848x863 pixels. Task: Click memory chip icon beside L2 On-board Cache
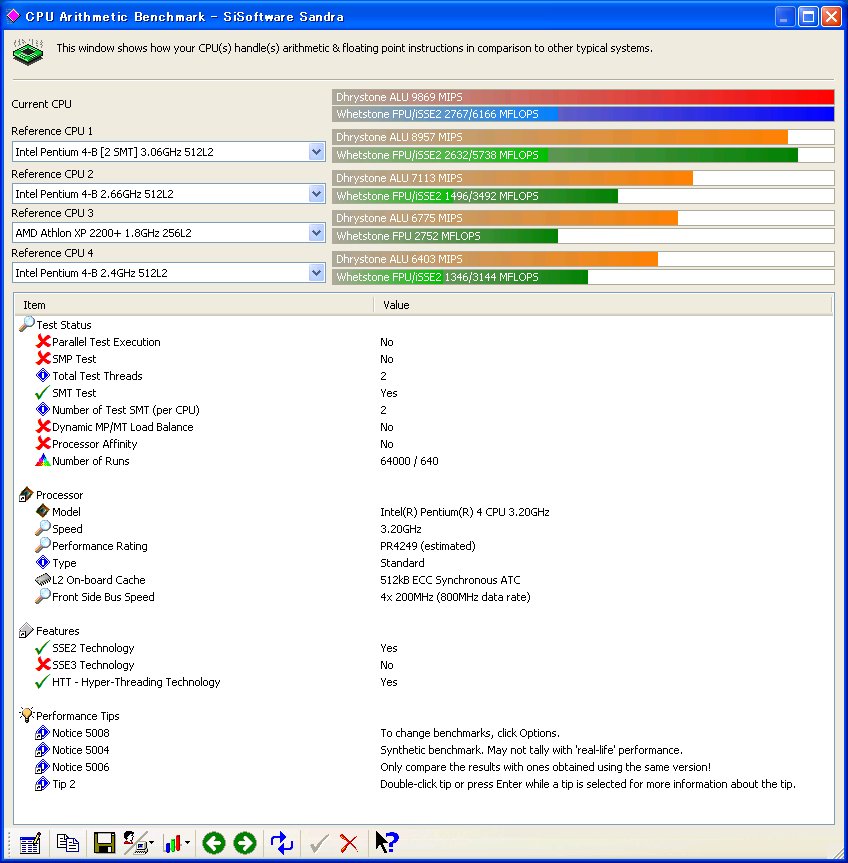(43, 579)
